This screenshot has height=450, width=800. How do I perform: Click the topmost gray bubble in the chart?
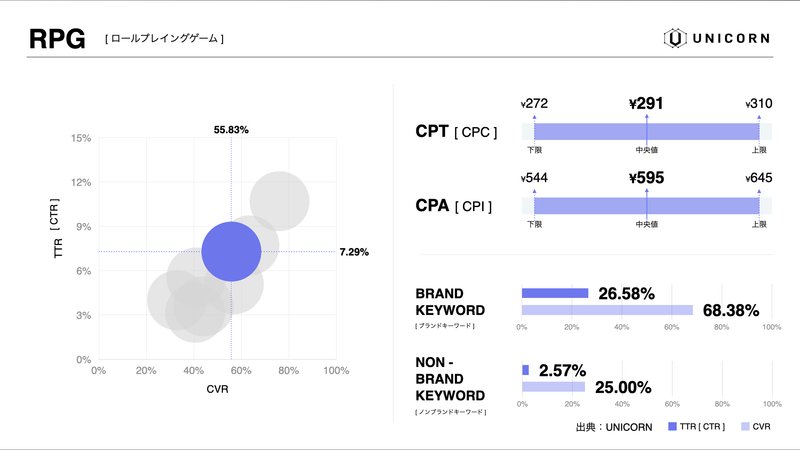(x=280, y=201)
